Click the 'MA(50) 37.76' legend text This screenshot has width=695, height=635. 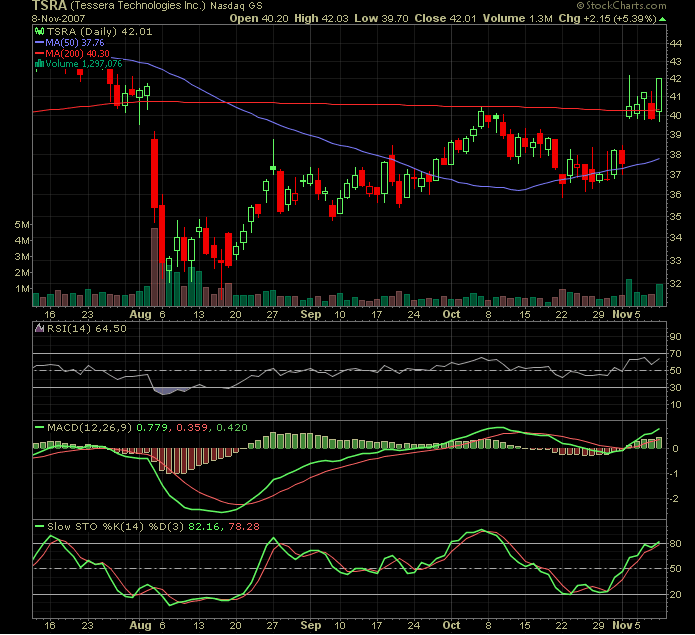click(74, 43)
